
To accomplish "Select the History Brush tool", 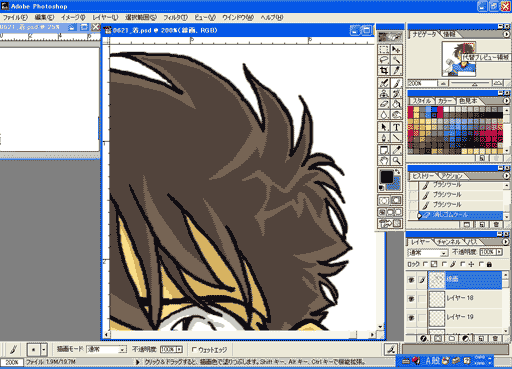I will point(396,93).
